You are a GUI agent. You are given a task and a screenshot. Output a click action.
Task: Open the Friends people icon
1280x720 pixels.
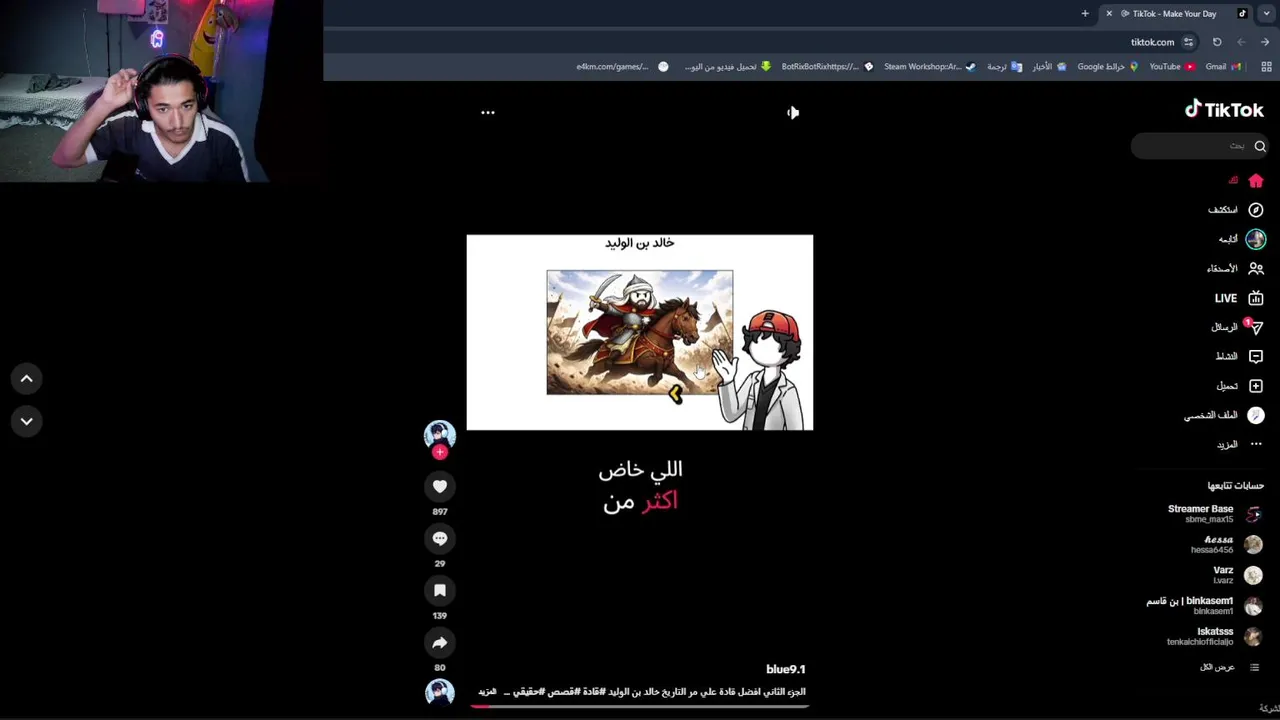[x=1256, y=269]
